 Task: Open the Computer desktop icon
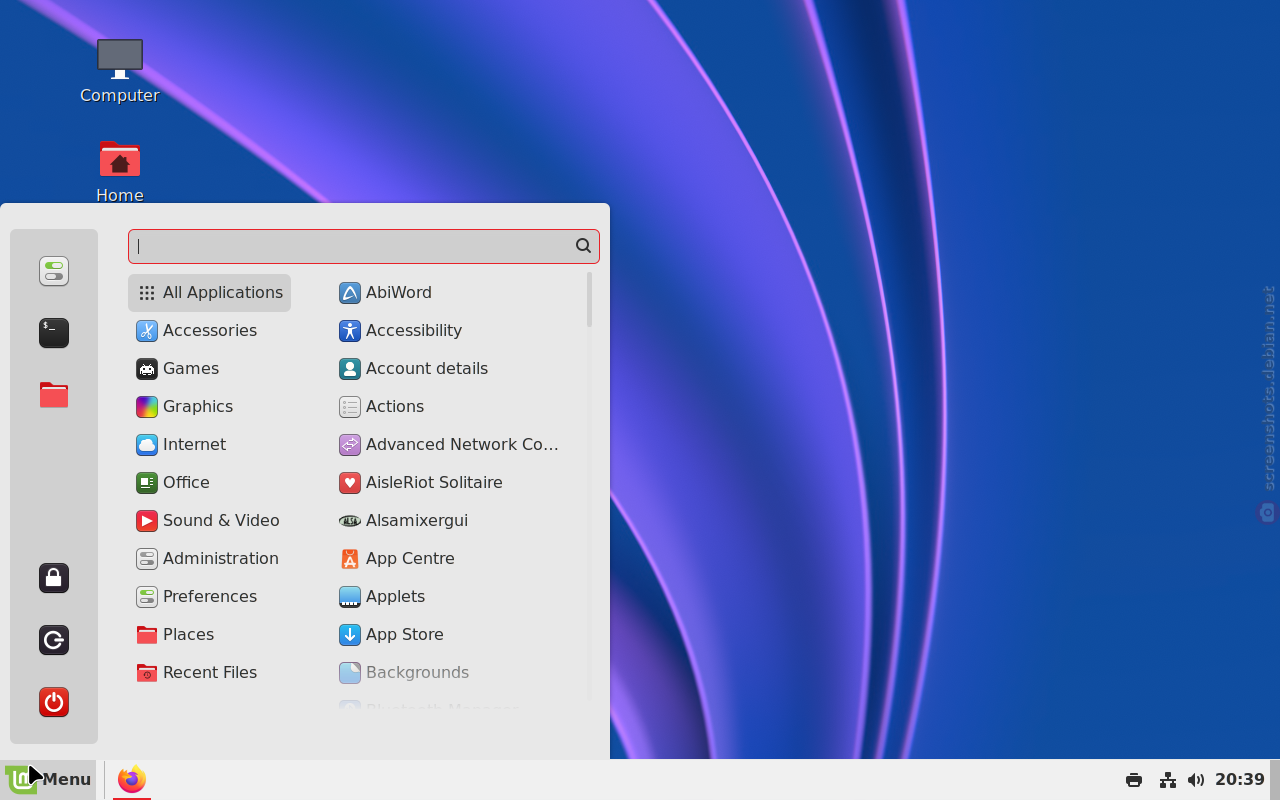(120, 70)
